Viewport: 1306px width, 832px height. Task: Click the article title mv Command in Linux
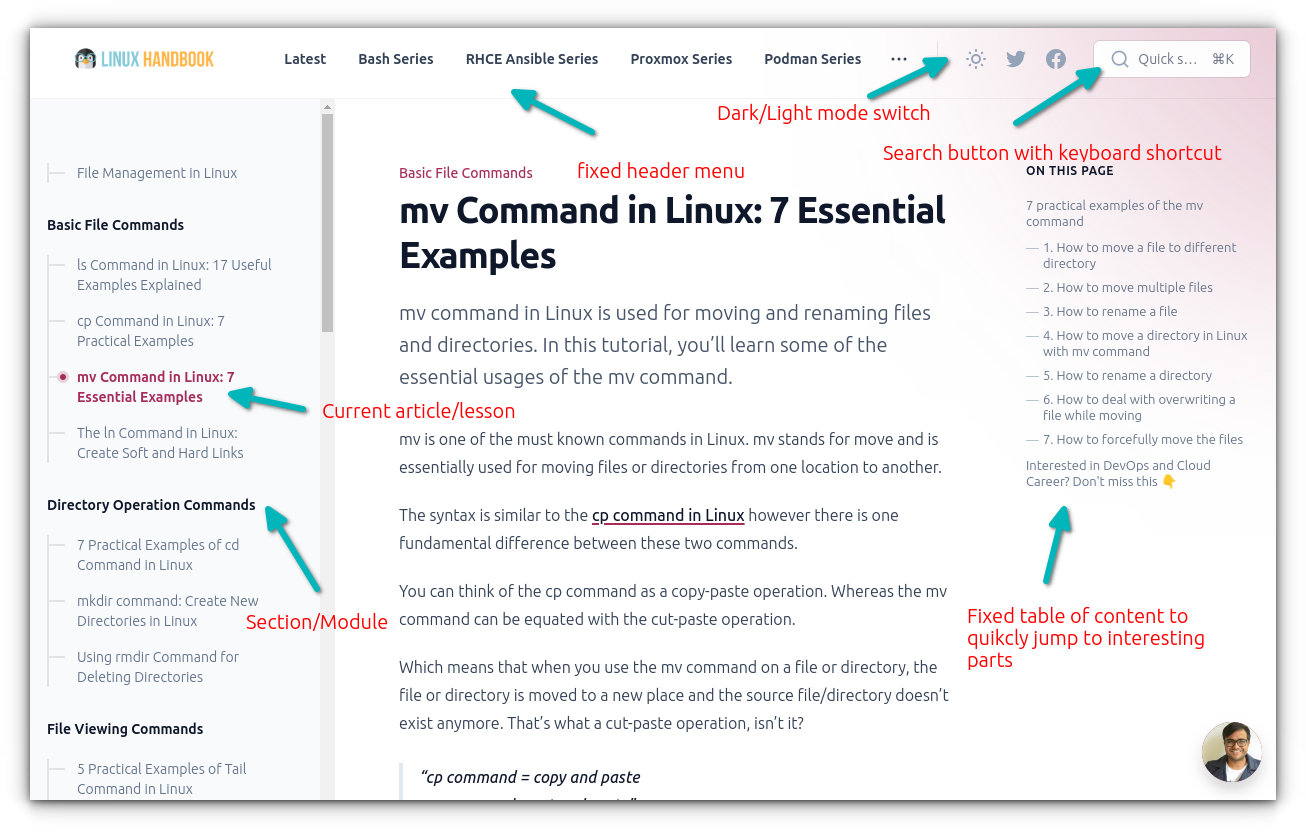click(x=672, y=233)
